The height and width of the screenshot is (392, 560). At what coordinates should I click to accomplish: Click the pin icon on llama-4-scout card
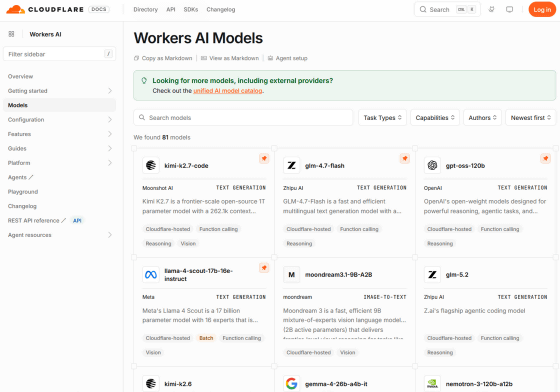[x=264, y=267]
